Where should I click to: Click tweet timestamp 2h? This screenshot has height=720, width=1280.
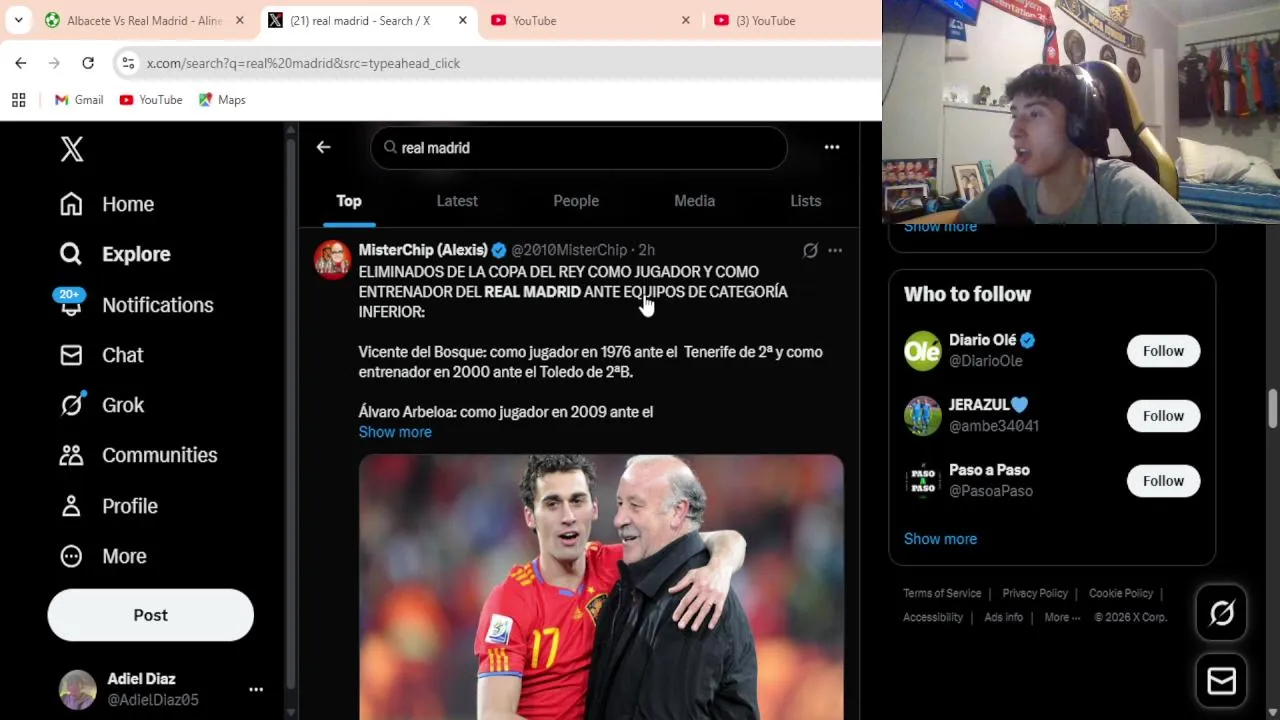tap(647, 250)
